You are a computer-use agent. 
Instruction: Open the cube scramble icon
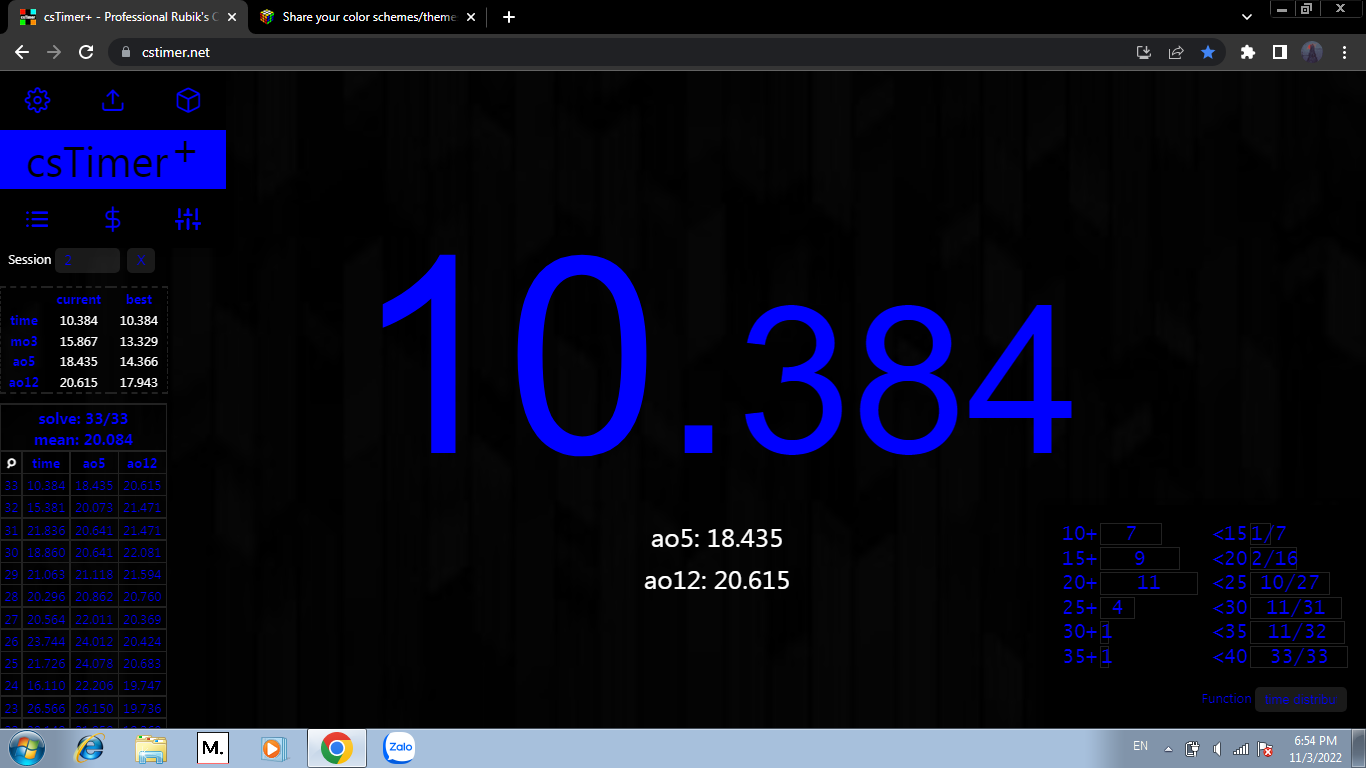(x=188, y=100)
